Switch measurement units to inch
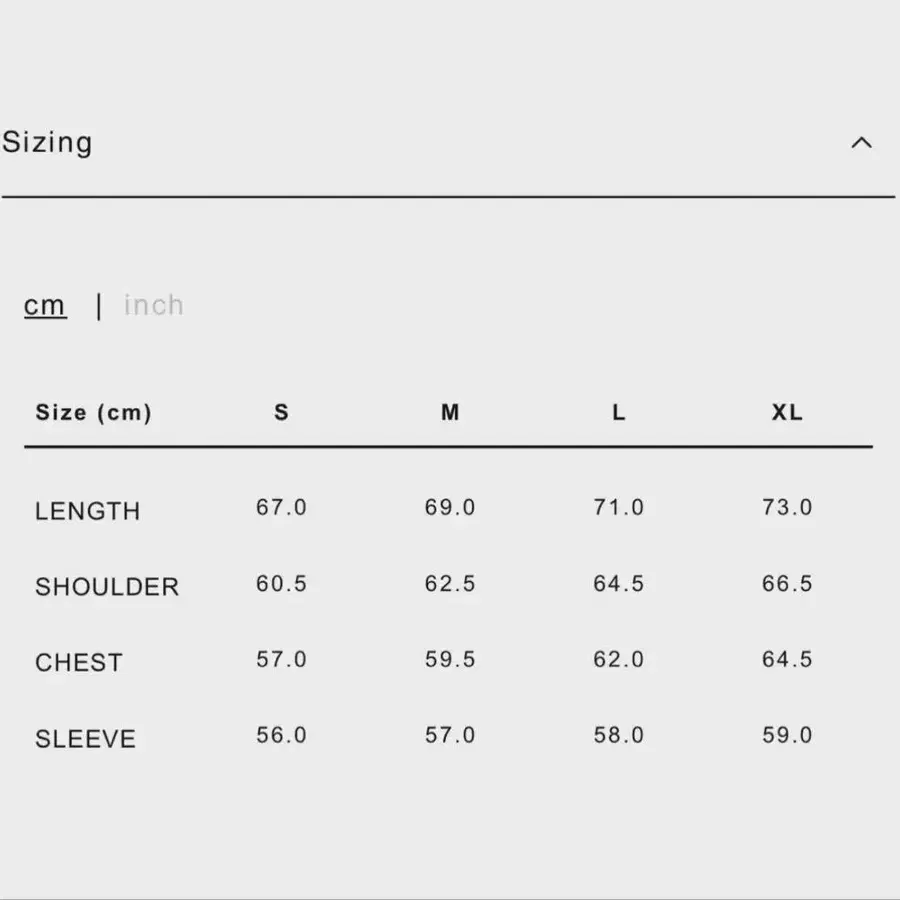 (x=154, y=305)
